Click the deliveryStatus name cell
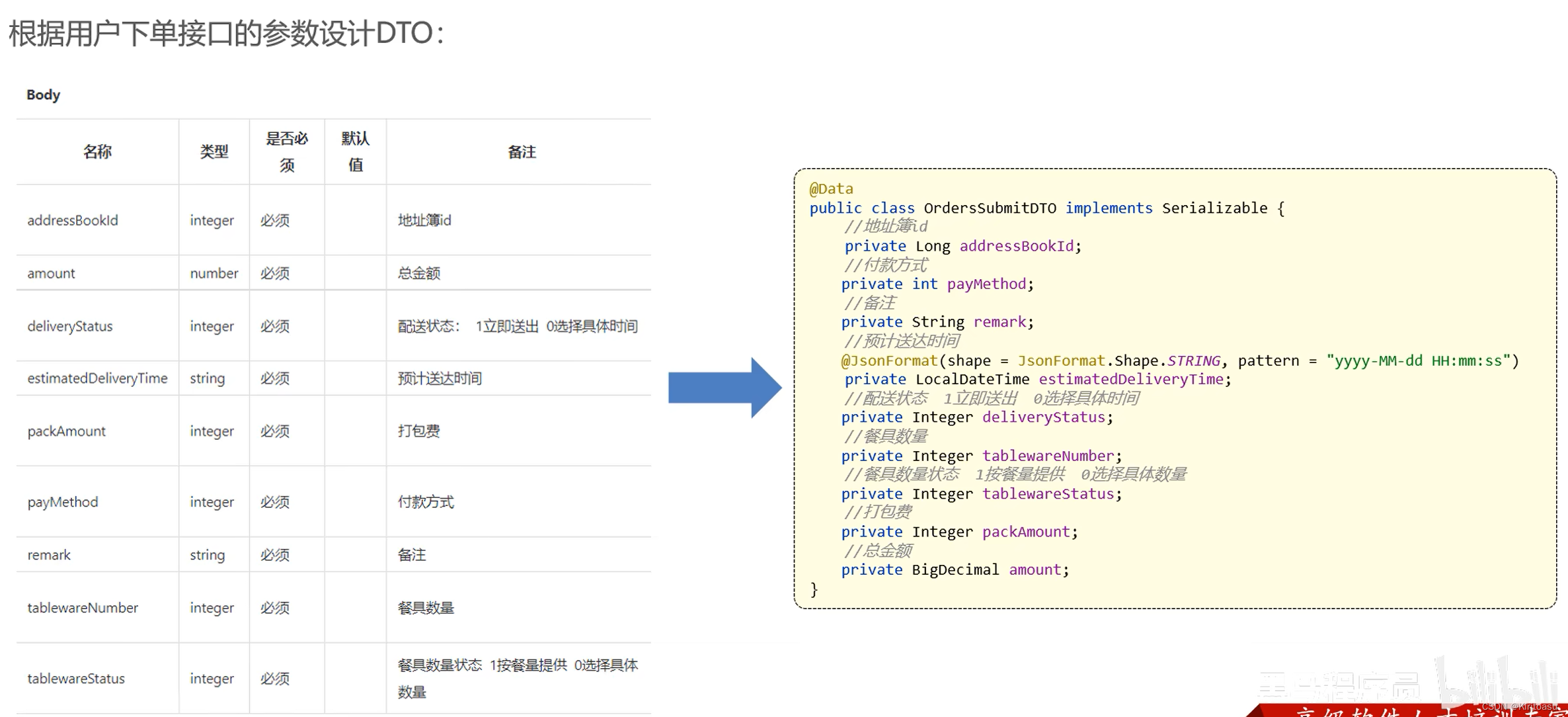Viewport: 1568px width, 717px height. (70, 326)
